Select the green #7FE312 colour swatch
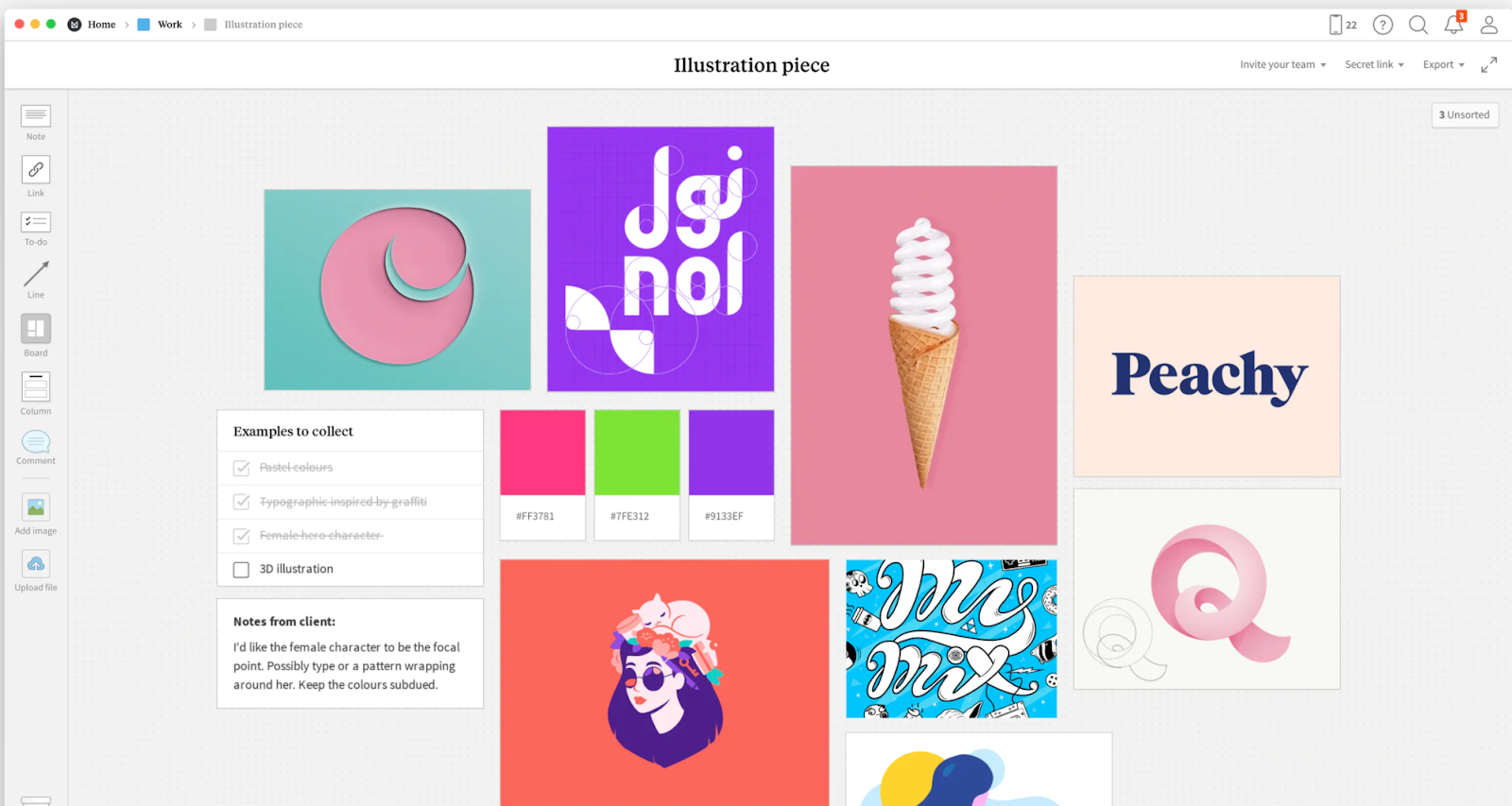Image resolution: width=1512 pixels, height=806 pixels. [x=637, y=453]
